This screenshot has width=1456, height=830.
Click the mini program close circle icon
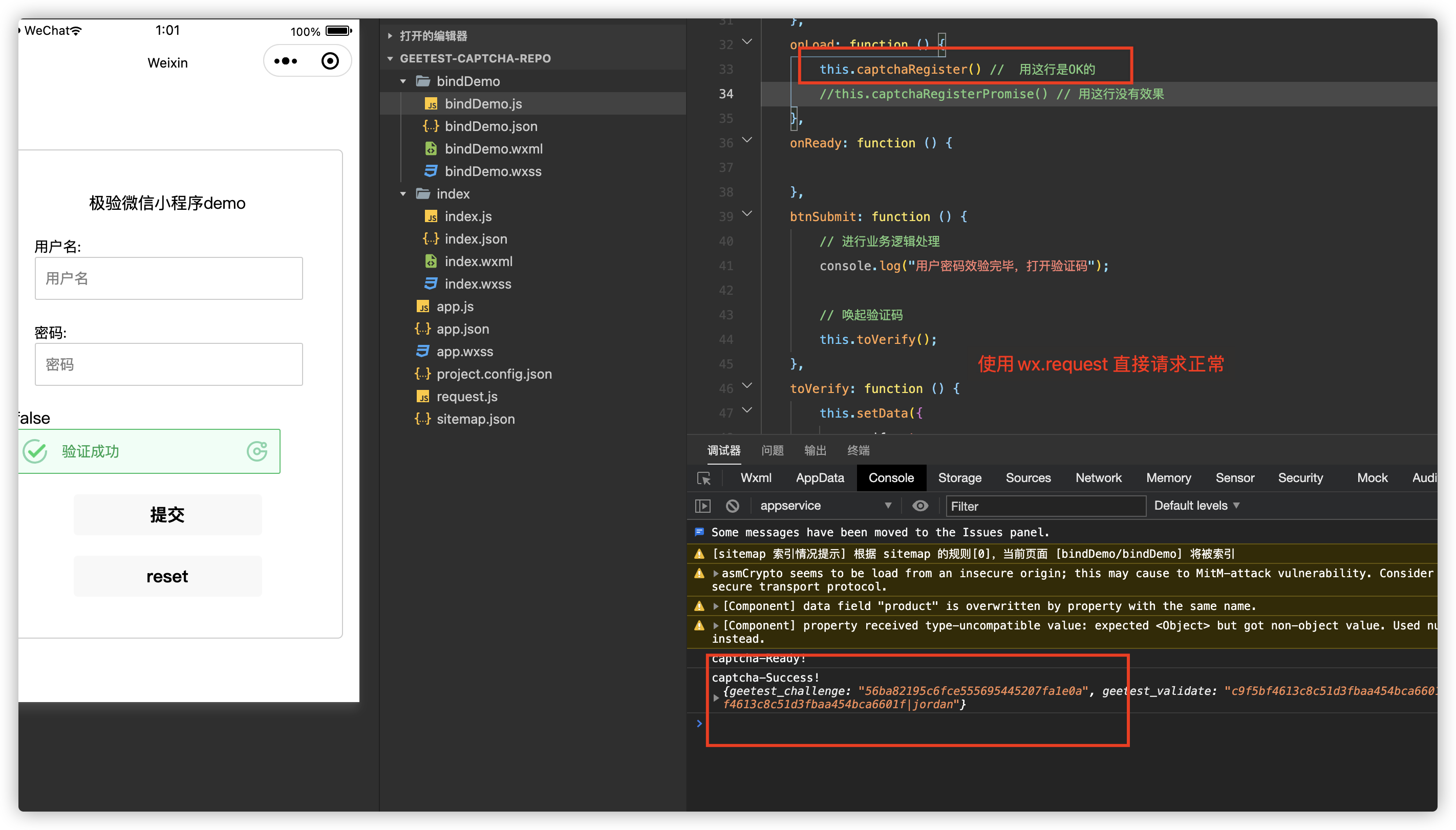click(330, 61)
